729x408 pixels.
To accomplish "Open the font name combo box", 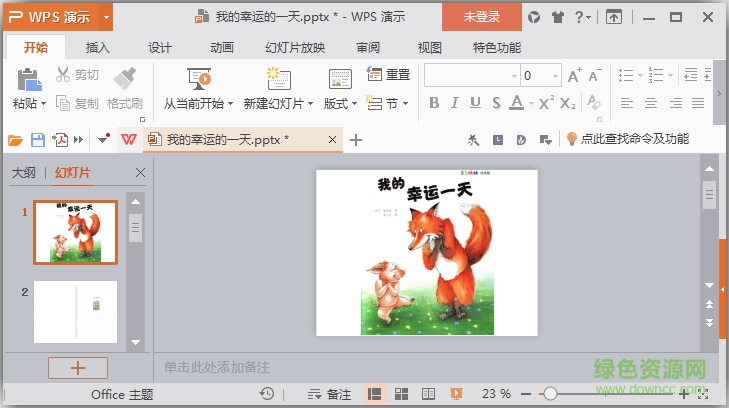I will pos(472,75).
